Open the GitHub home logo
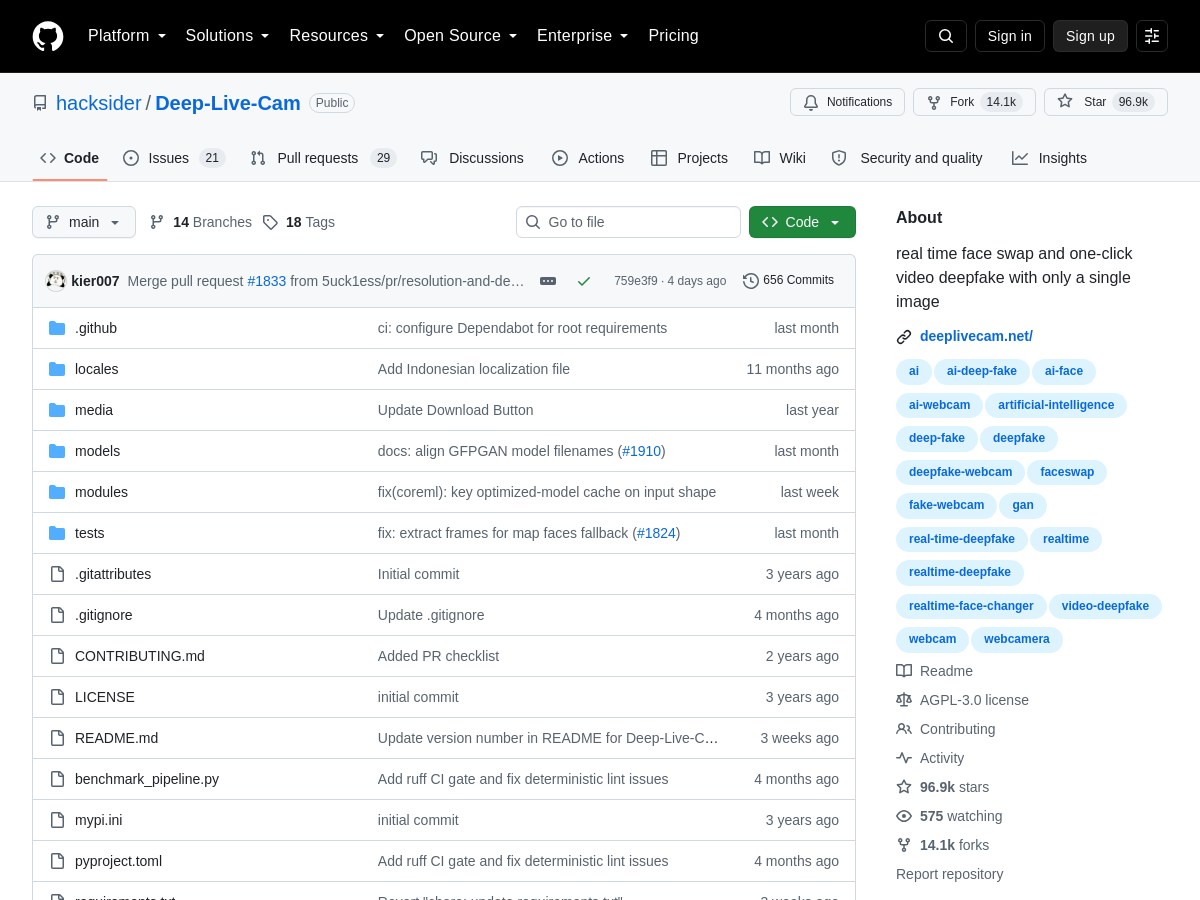This screenshot has height=900, width=1200. click(x=48, y=36)
